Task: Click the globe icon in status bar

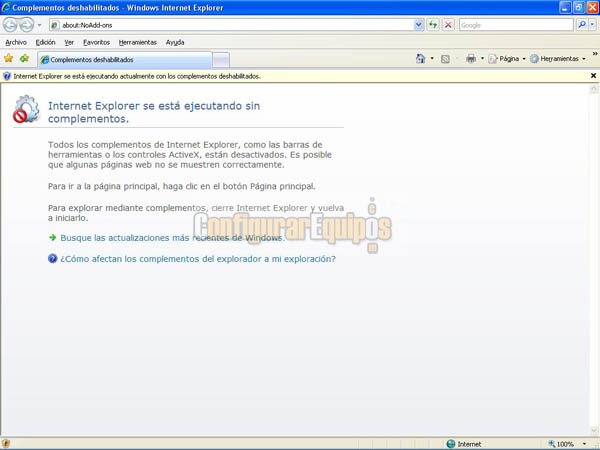Action: click(451, 444)
